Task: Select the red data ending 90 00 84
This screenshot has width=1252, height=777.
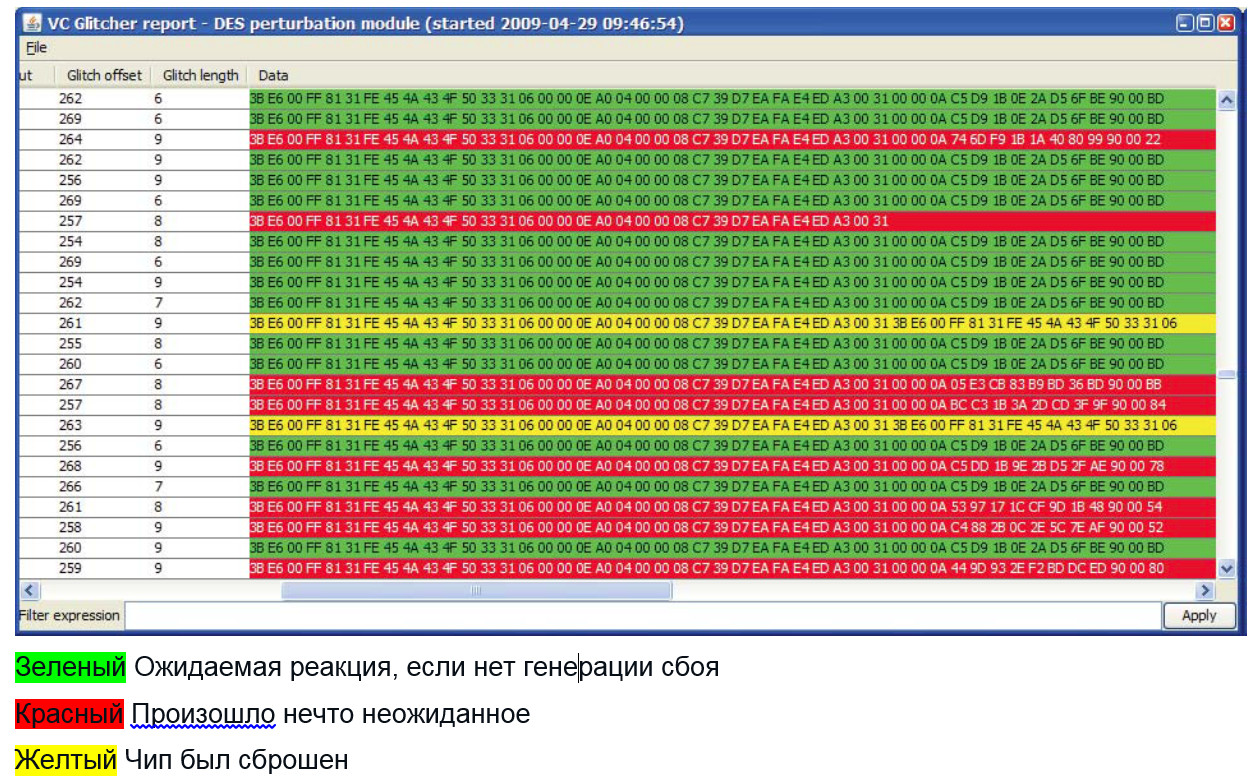Action: (x=733, y=405)
